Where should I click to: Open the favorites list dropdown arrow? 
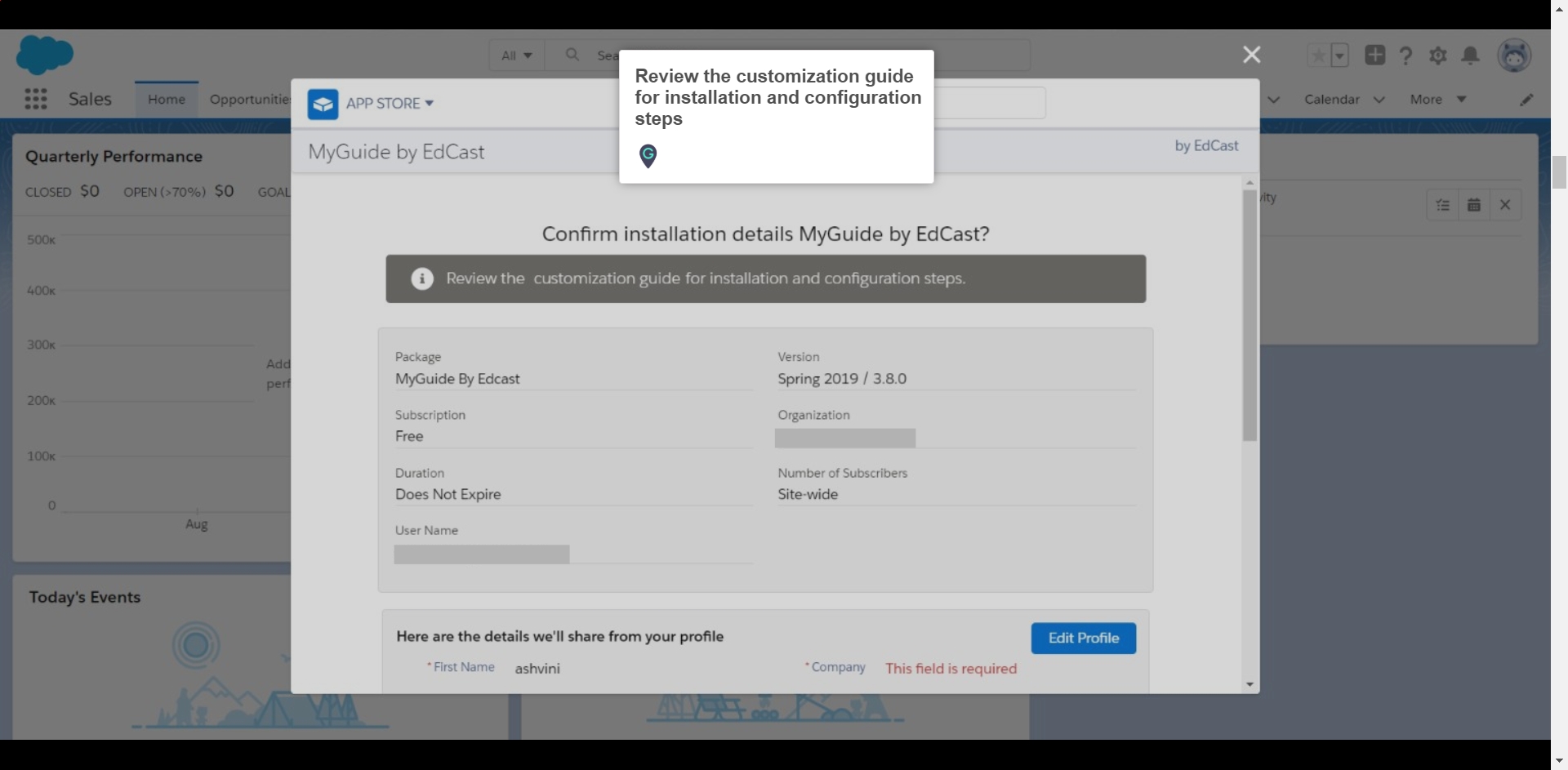coord(1339,56)
